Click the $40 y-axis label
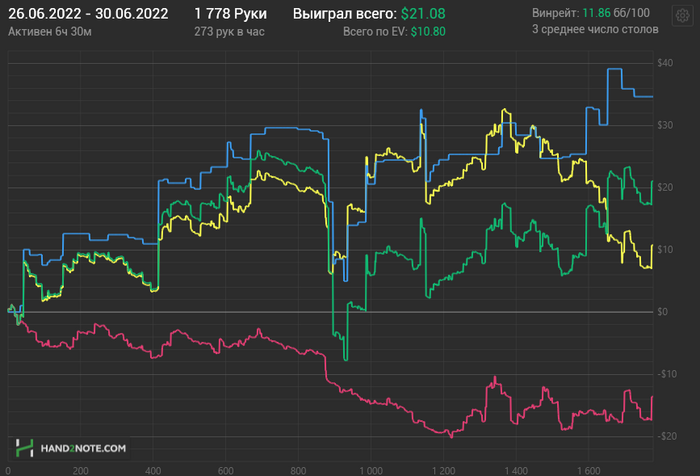Image resolution: width=700 pixels, height=476 pixels. [x=665, y=63]
